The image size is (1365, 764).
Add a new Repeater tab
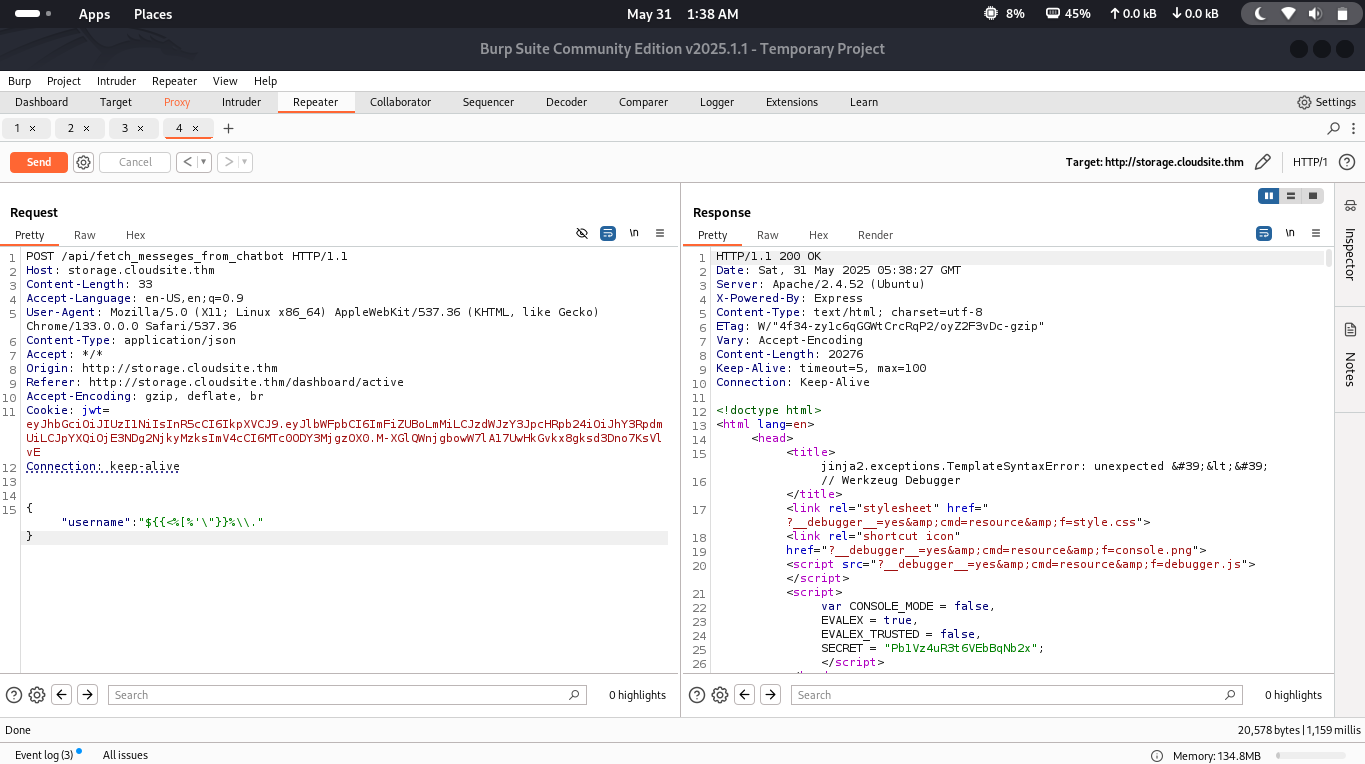(228, 128)
